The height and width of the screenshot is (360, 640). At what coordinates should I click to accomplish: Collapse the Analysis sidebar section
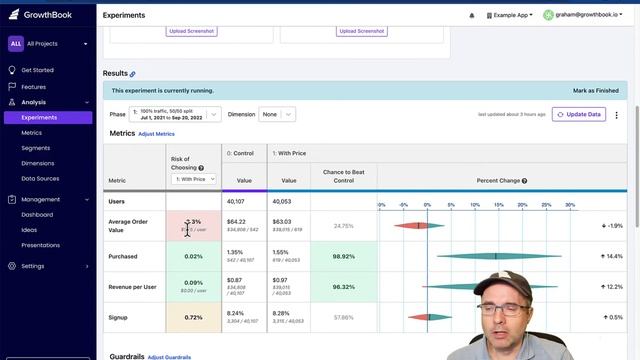[87, 102]
